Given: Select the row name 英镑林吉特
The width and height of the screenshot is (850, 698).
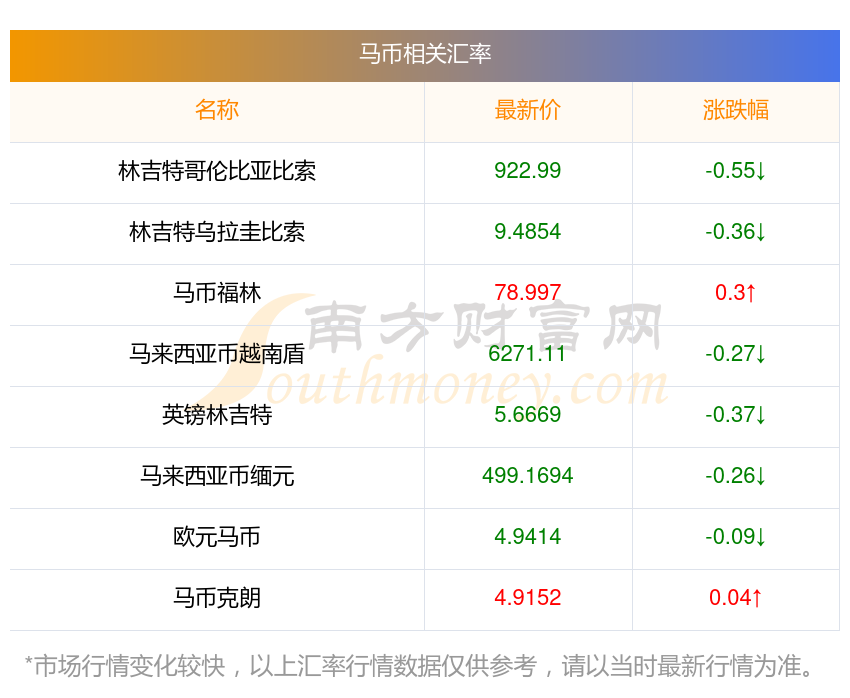Looking at the screenshot, I should 217,415.
